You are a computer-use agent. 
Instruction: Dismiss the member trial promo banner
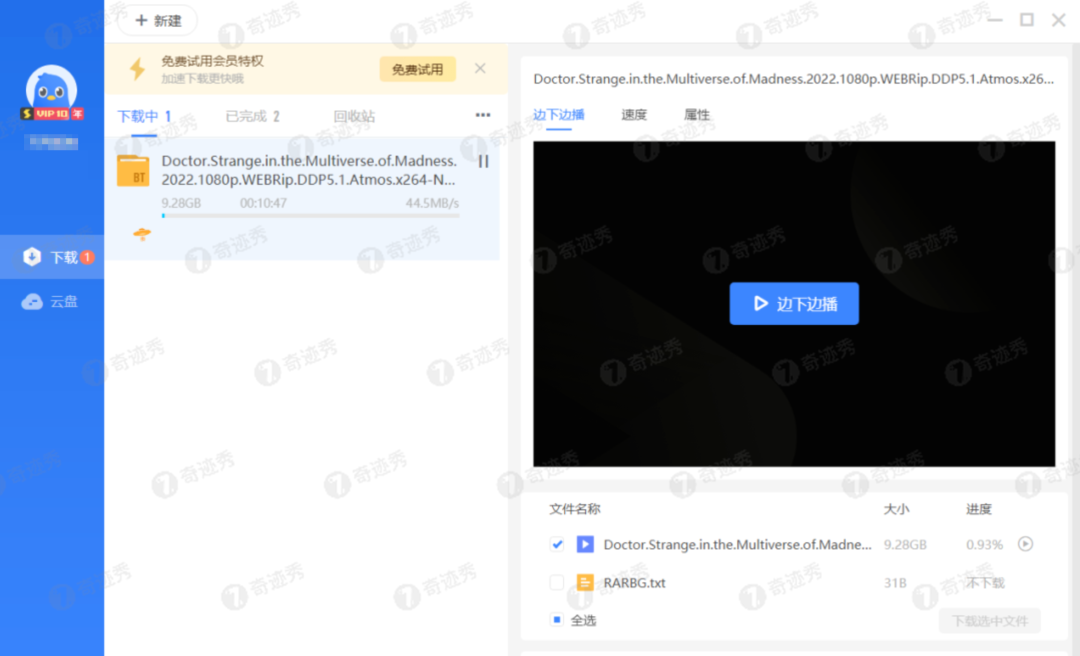480,68
